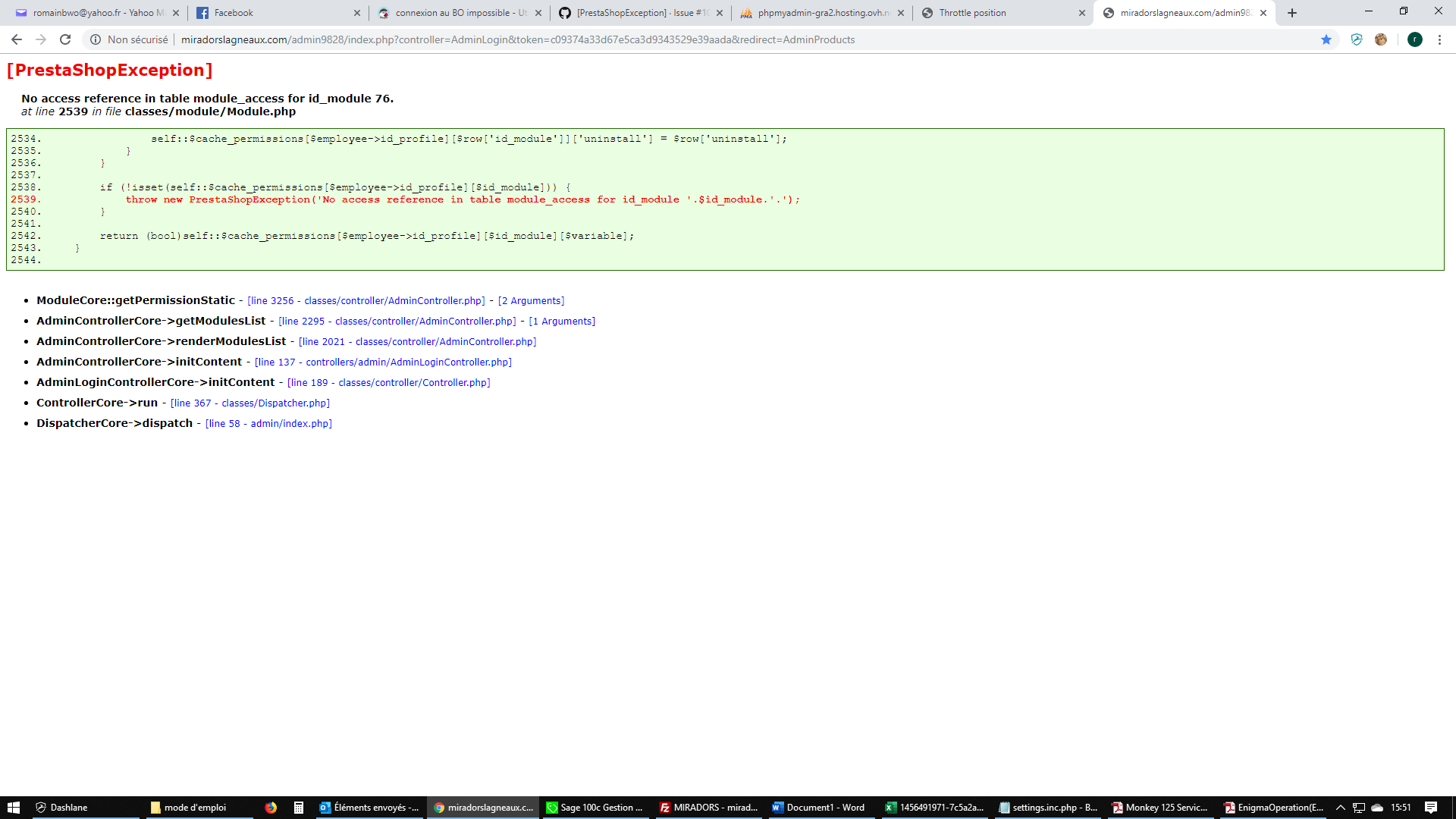
Task: Open new tab with plus button
Action: [x=1292, y=13]
